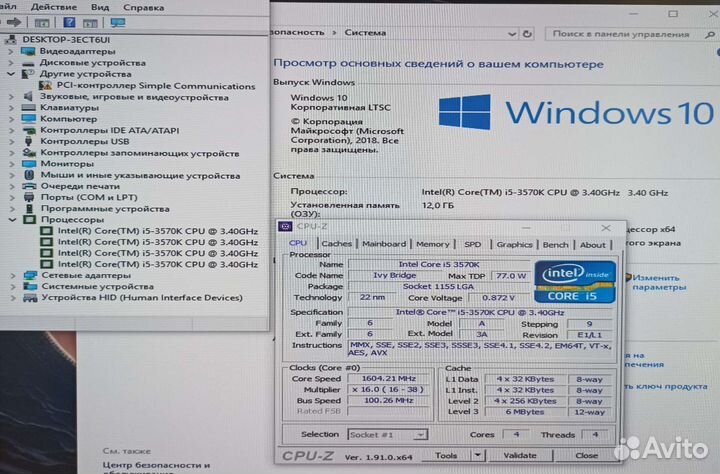Viewport: 720px width, 474px height.
Task: Expand the Компьютер node
Action: point(12,119)
